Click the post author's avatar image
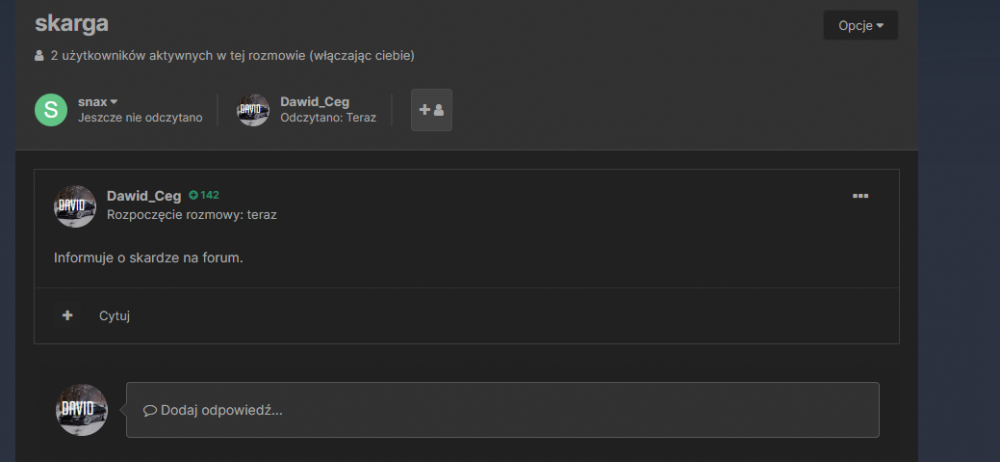This screenshot has width=1000, height=462. pos(75,206)
